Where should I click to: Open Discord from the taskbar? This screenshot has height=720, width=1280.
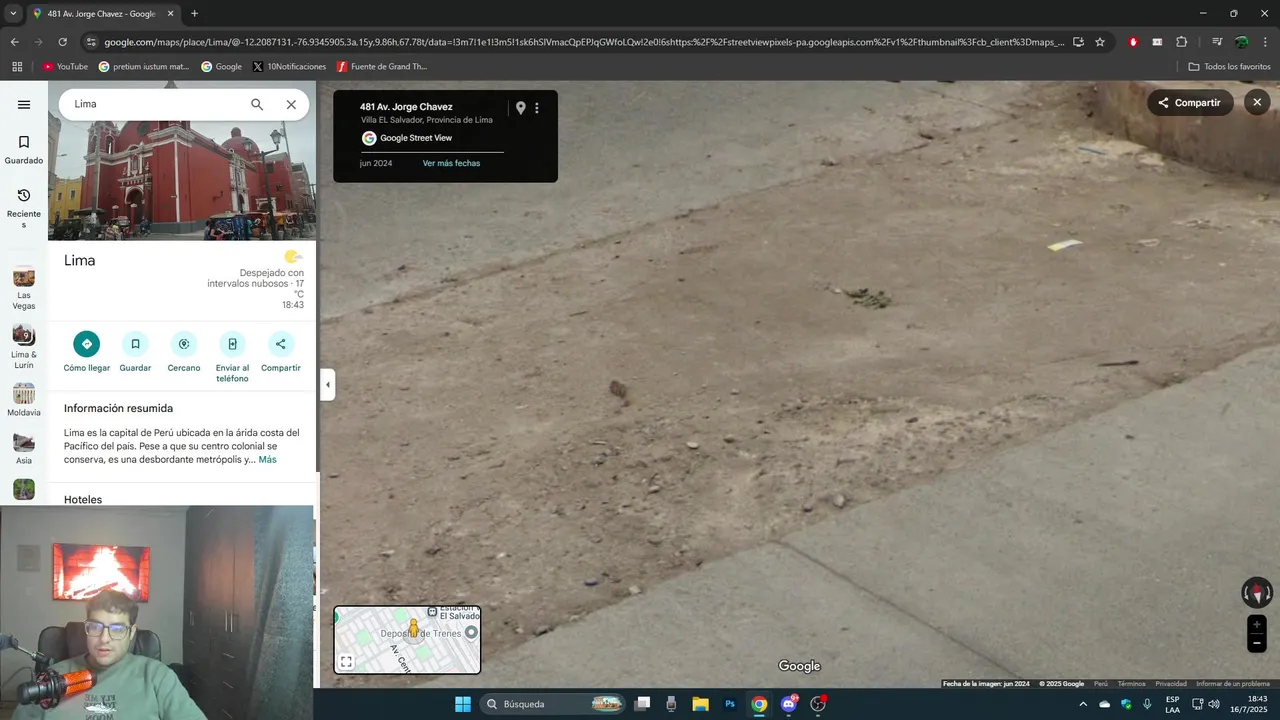point(789,704)
